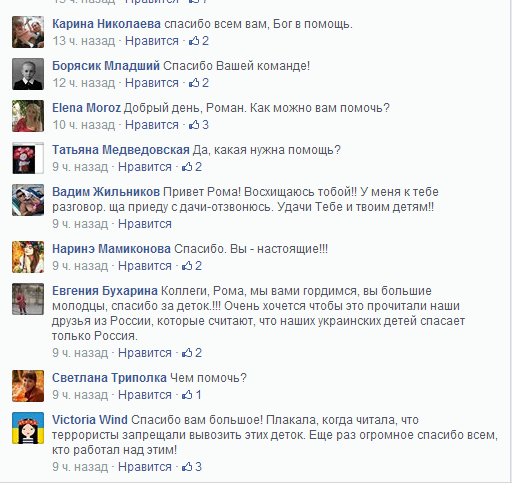Click Нравится under Светлана Триполка's comment
512x483 pixels.
point(145,395)
